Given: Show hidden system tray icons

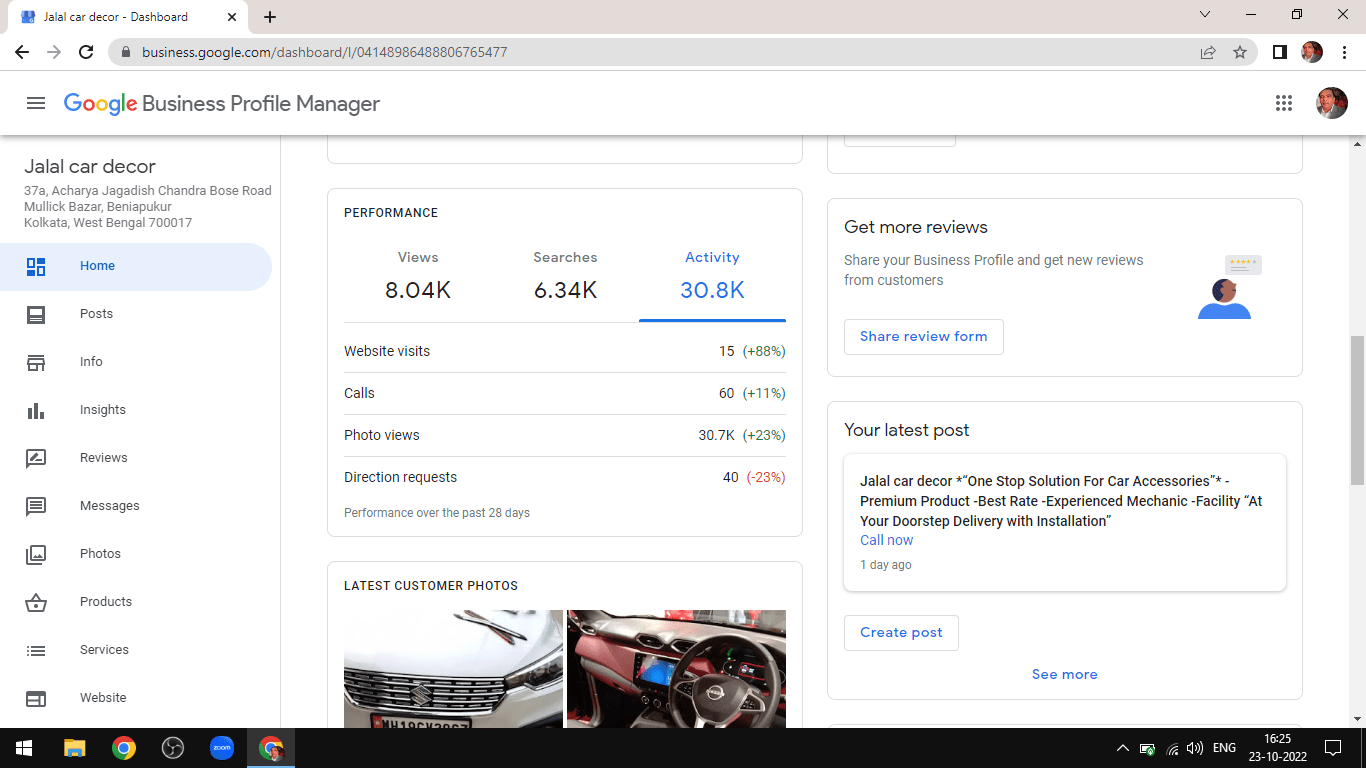Looking at the screenshot, I should click(x=1122, y=748).
